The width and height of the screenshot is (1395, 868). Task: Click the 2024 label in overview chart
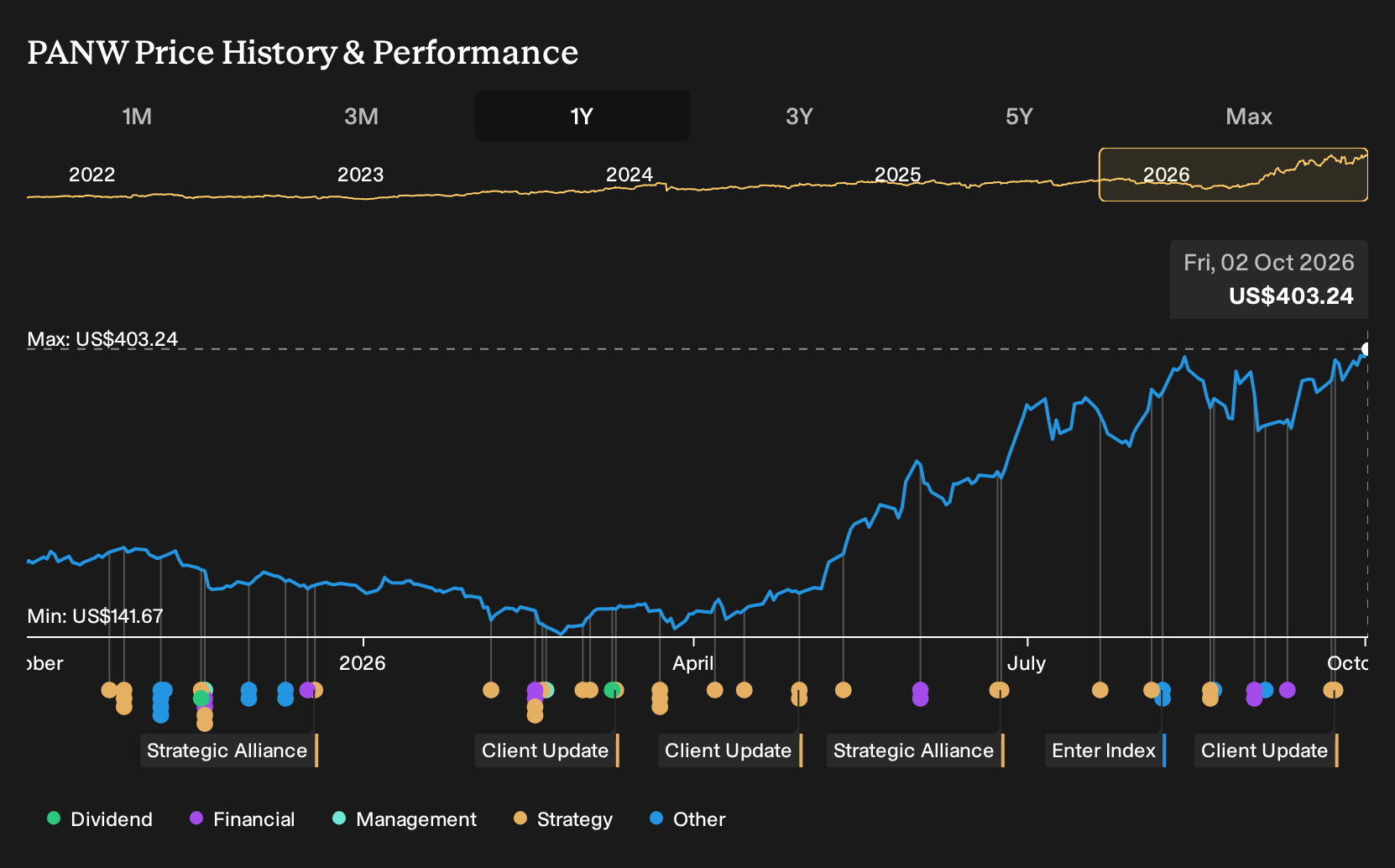point(630,175)
